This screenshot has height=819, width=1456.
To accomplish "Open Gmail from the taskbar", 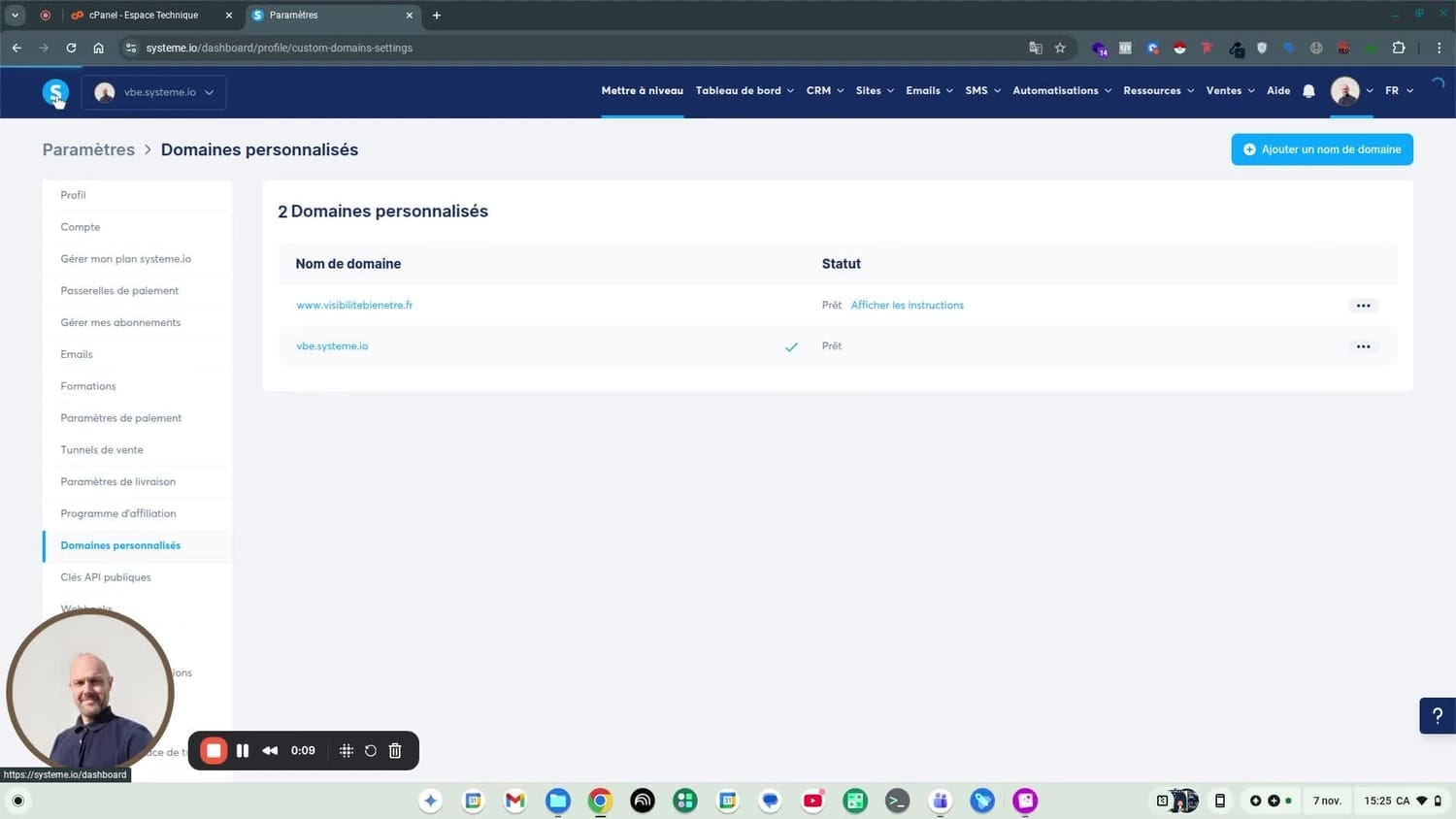I will [514, 801].
